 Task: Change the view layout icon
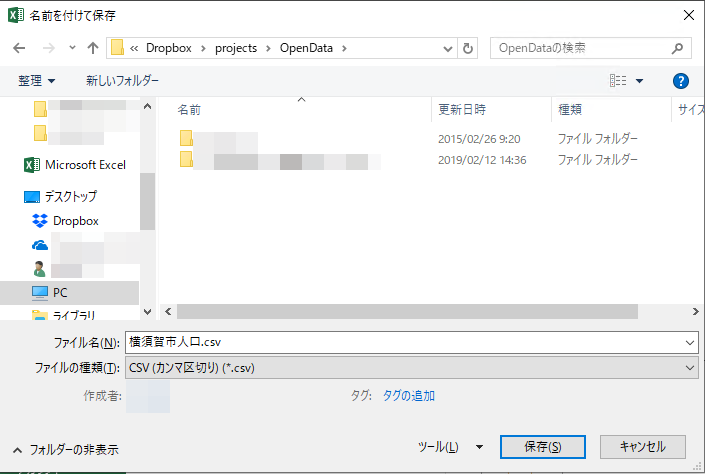619,80
